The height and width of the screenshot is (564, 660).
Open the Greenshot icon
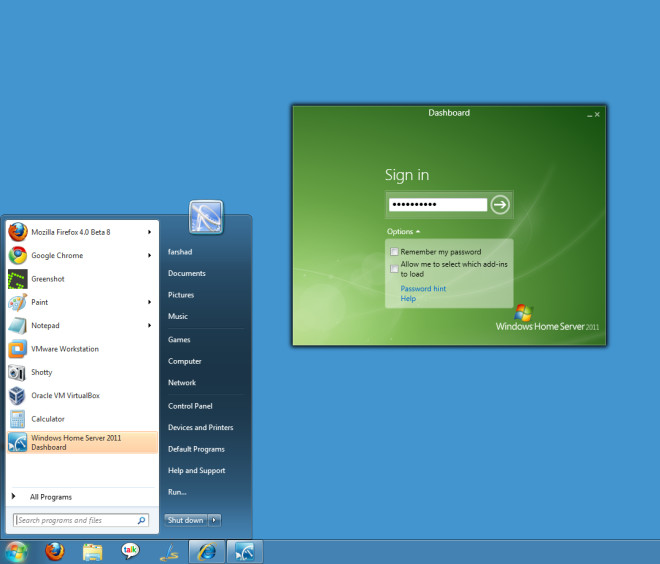(x=18, y=279)
